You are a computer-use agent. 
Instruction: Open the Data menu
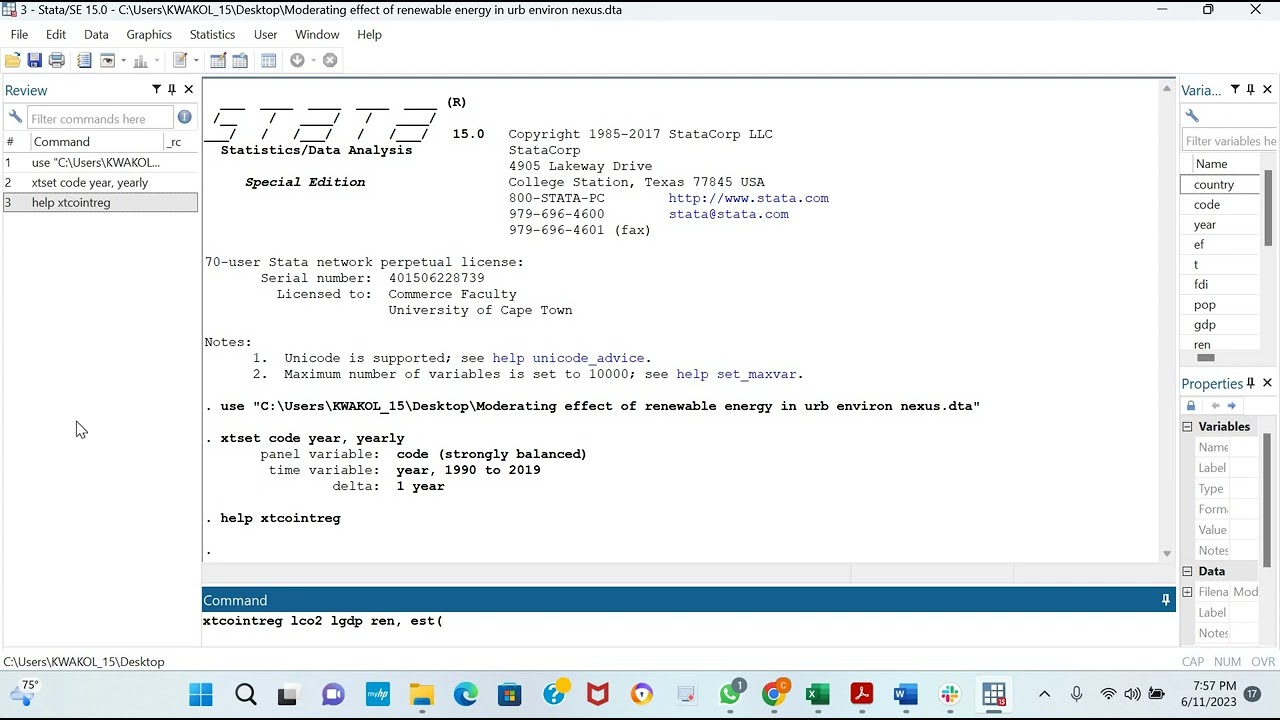[x=96, y=34]
